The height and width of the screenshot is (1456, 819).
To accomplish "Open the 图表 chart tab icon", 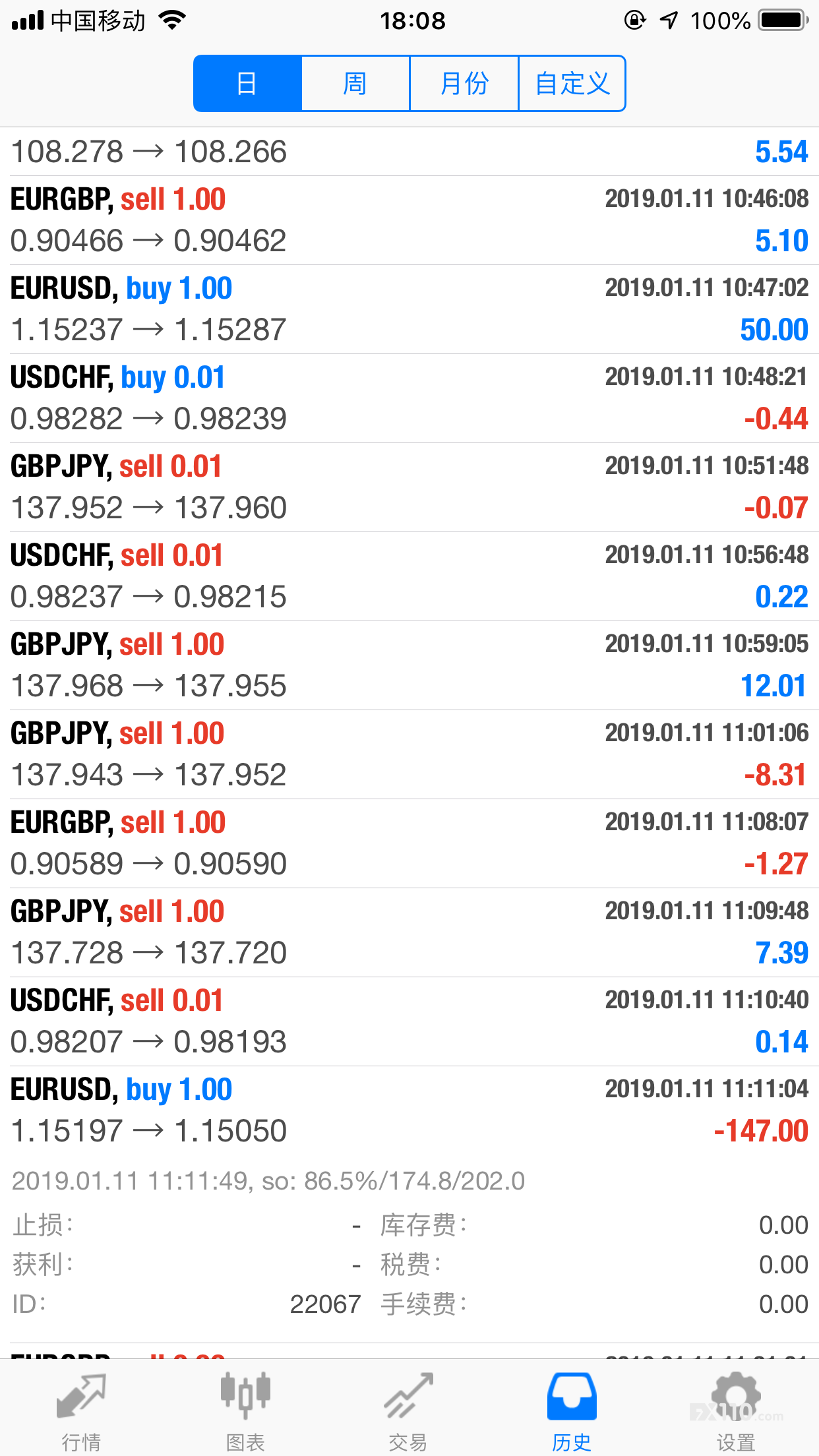I will point(245,1395).
